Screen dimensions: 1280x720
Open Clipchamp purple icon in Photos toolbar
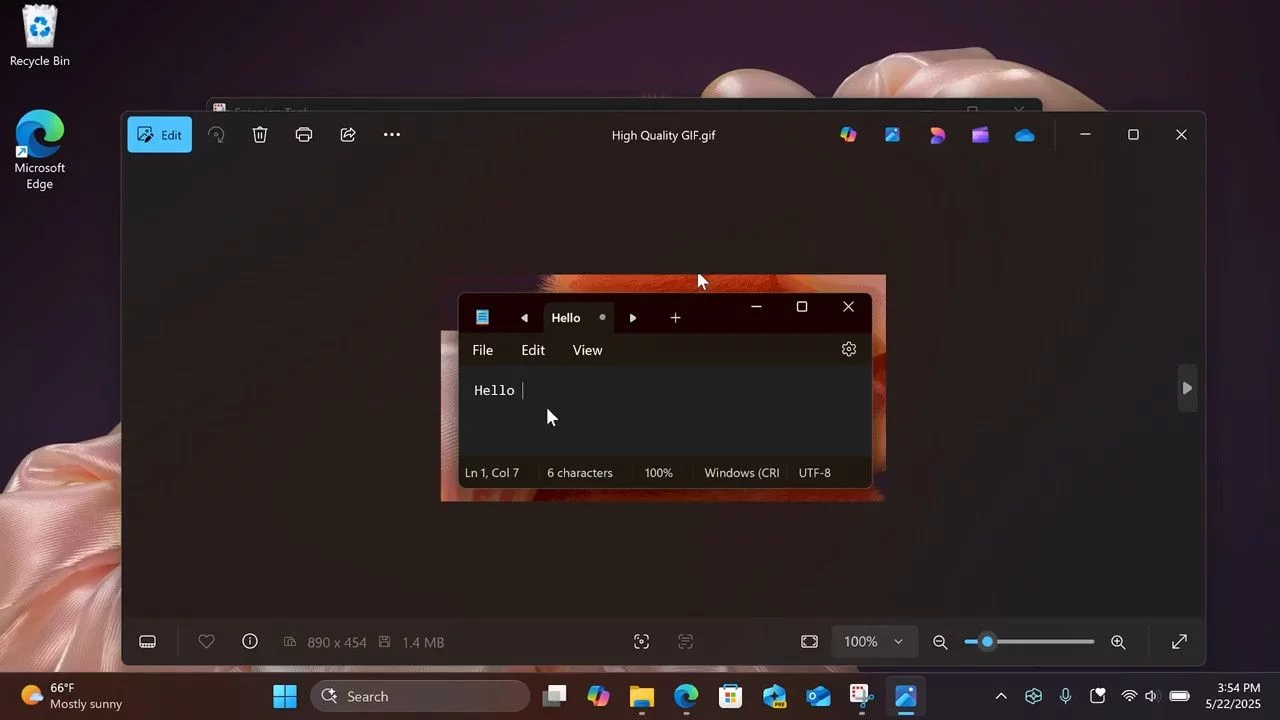point(981,135)
